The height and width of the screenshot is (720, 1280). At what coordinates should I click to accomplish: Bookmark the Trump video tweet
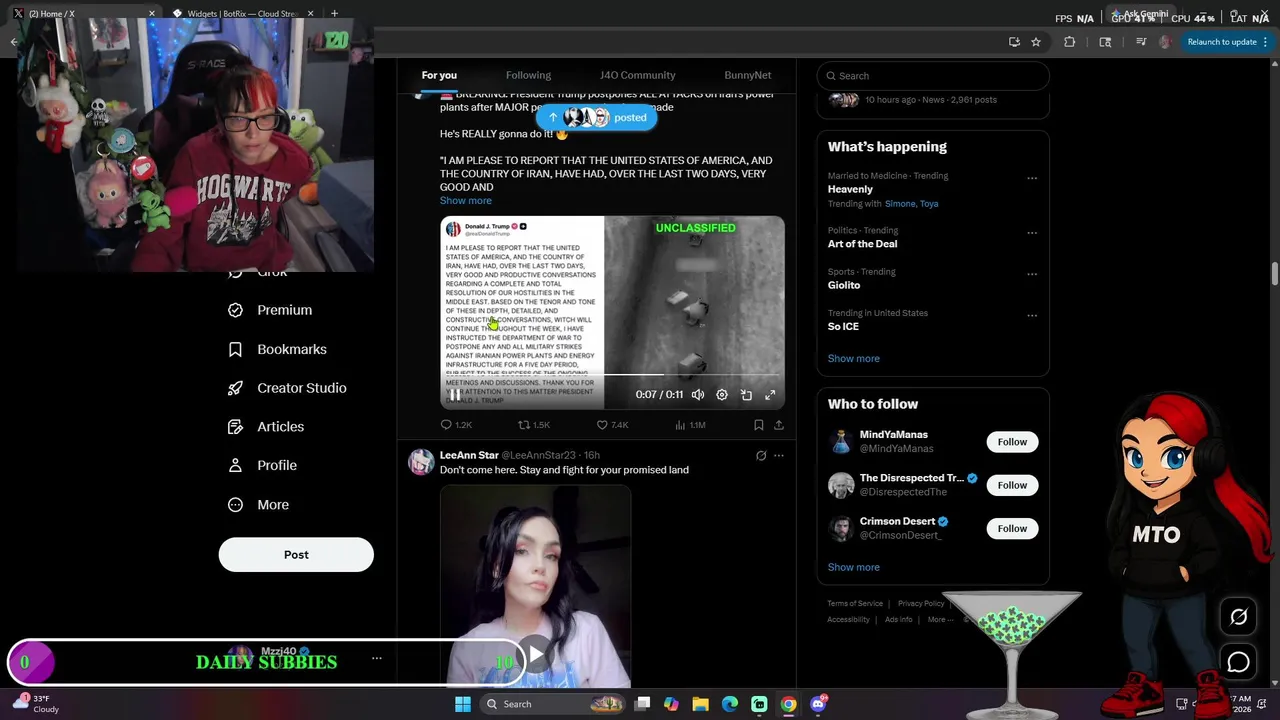759,425
